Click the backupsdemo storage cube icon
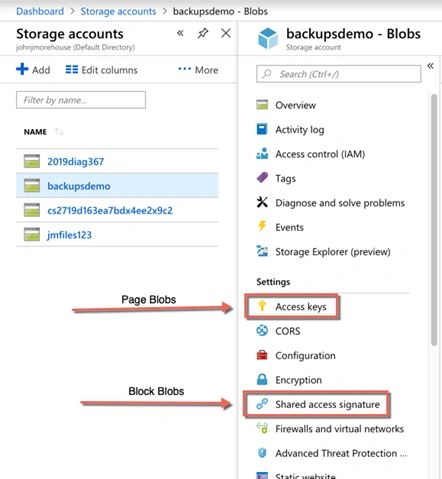 click(x=268, y=38)
